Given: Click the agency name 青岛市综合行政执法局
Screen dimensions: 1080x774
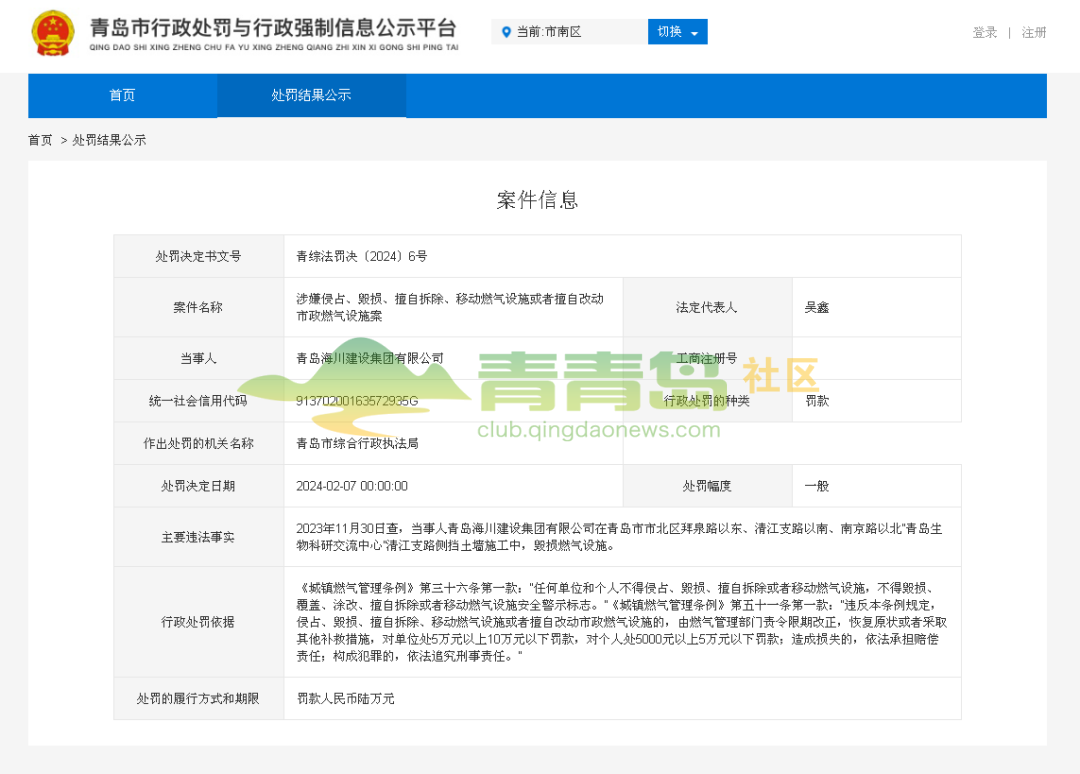Looking at the screenshot, I should pyautogui.click(x=357, y=443).
